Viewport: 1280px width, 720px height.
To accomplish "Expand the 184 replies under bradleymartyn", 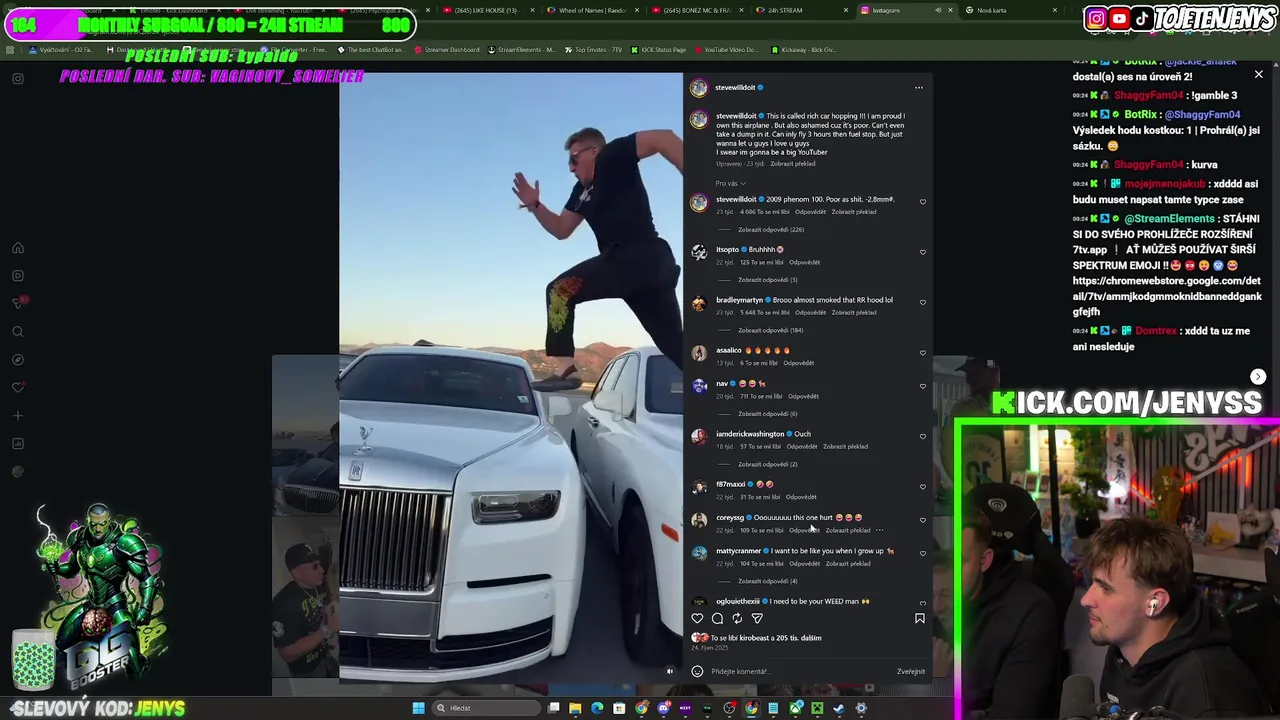I will pyautogui.click(x=771, y=329).
